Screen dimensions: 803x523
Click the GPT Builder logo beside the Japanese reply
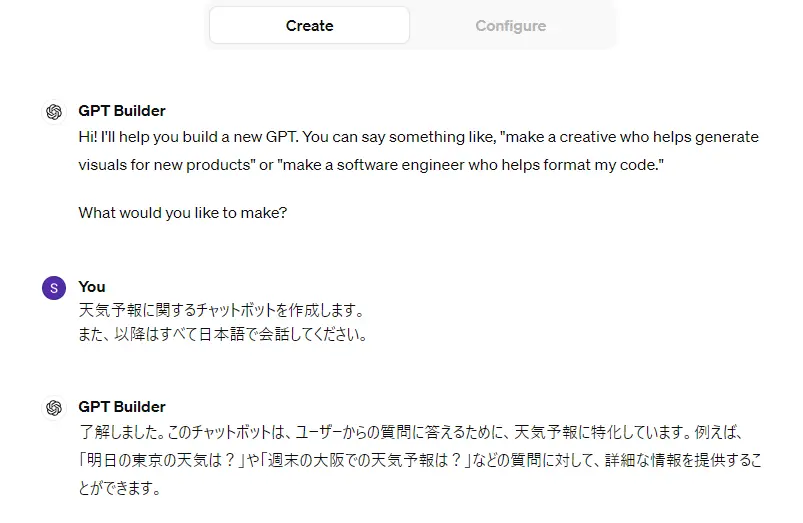pyautogui.click(x=54, y=408)
